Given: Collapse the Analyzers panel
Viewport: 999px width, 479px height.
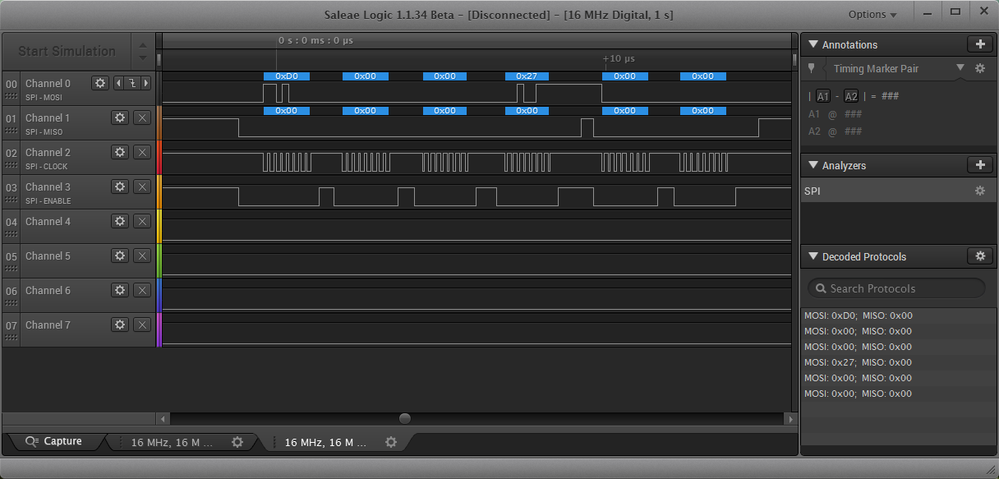Looking at the screenshot, I should (812, 165).
